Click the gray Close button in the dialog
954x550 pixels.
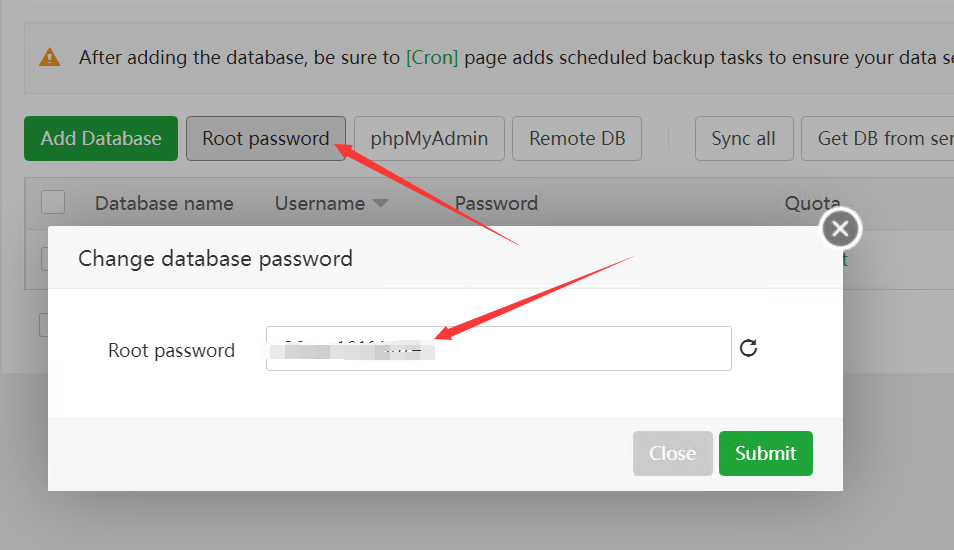(x=672, y=453)
